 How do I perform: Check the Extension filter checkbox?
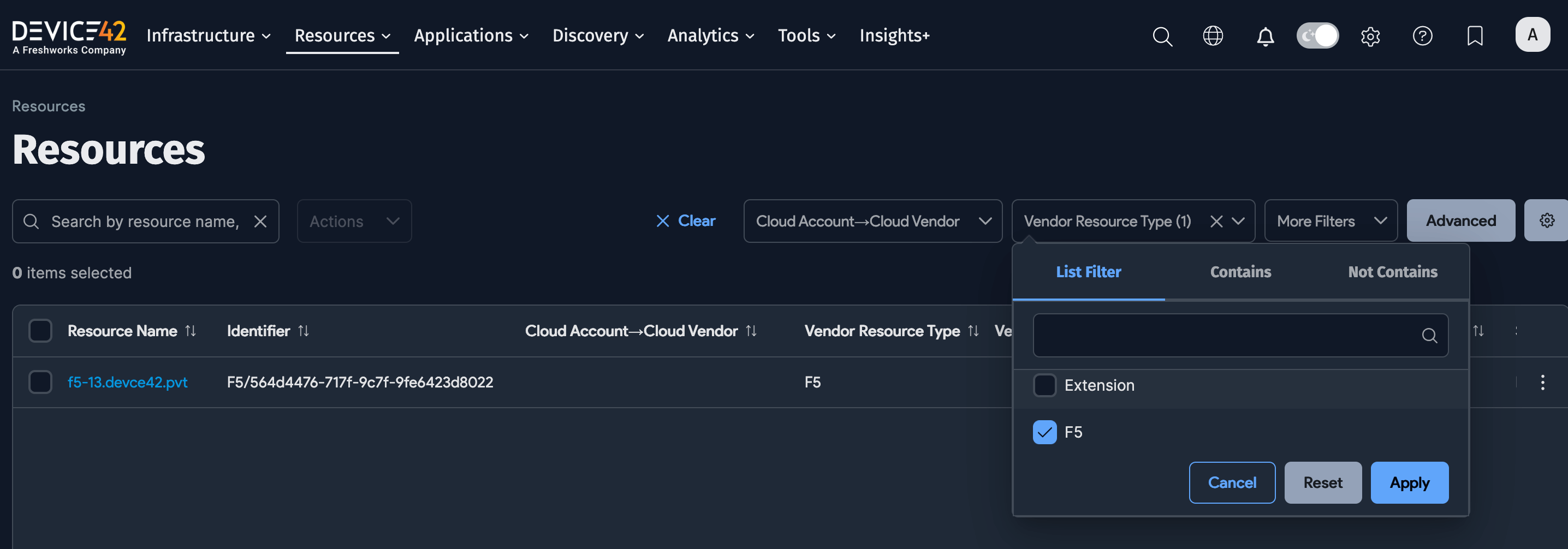coord(1044,385)
